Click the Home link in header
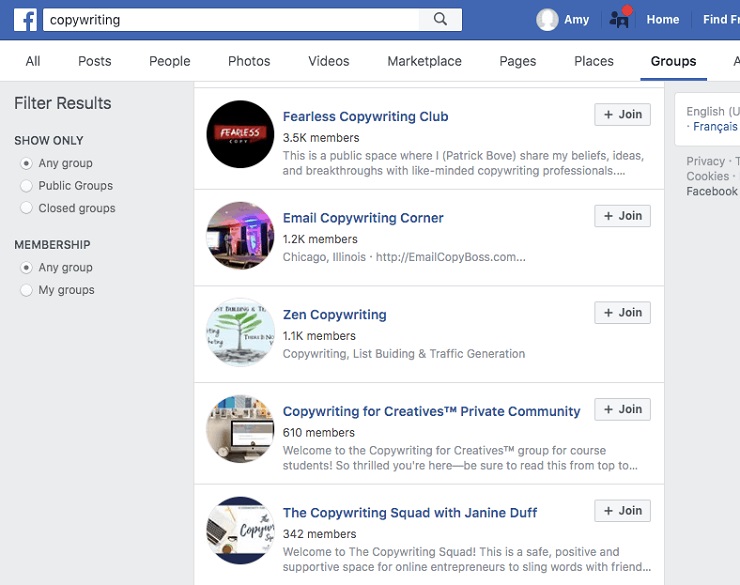The height and width of the screenshot is (585, 740). 663,20
